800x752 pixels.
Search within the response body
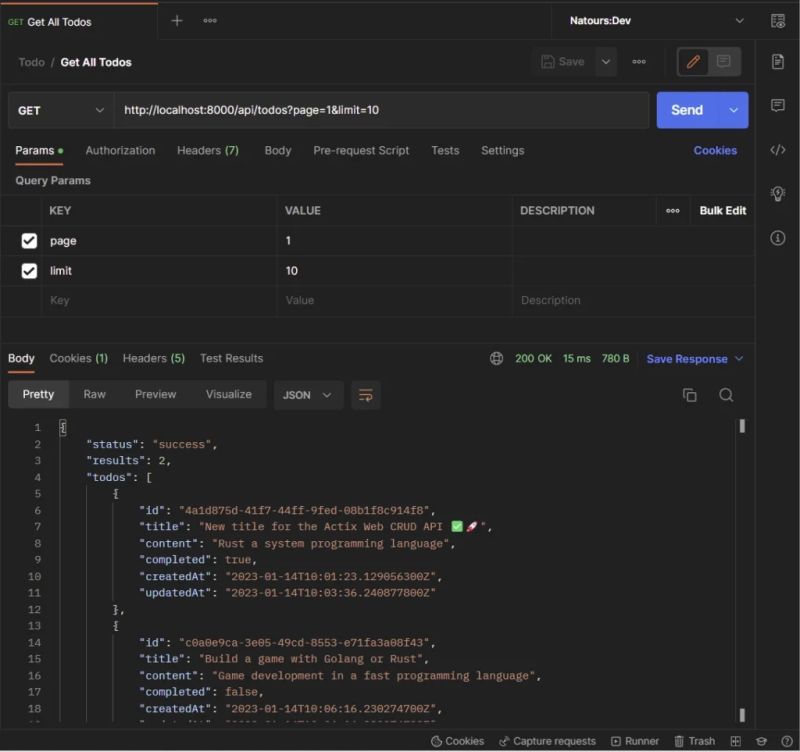(725, 395)
